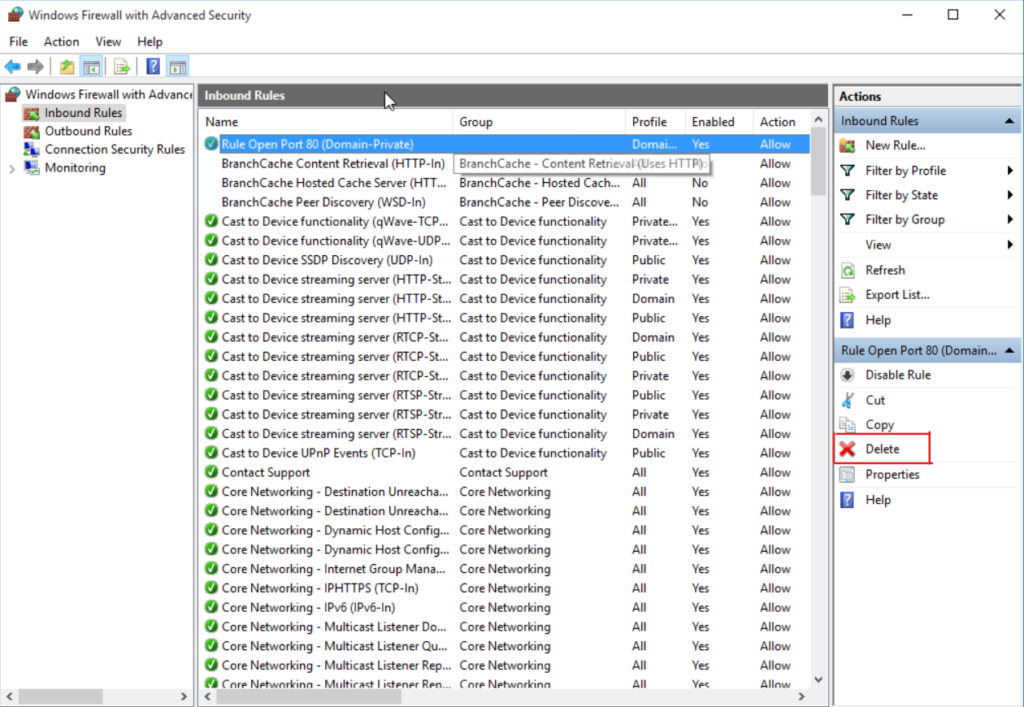Viewport: 1024px width, 707px height.
Task: Select Rule Open Port 80 (Domain-Private) row
Action: coord(505,144)
